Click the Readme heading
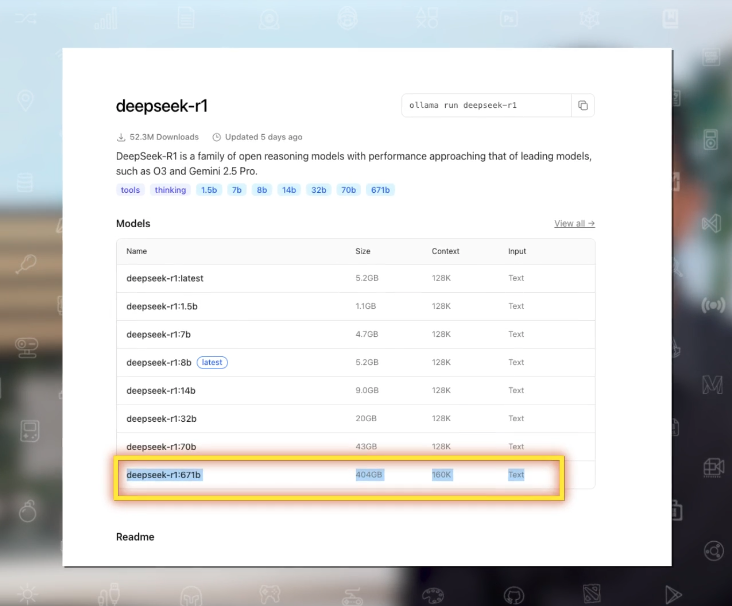Viewport: 732px width, 606px height. click(x=135, y=537)
